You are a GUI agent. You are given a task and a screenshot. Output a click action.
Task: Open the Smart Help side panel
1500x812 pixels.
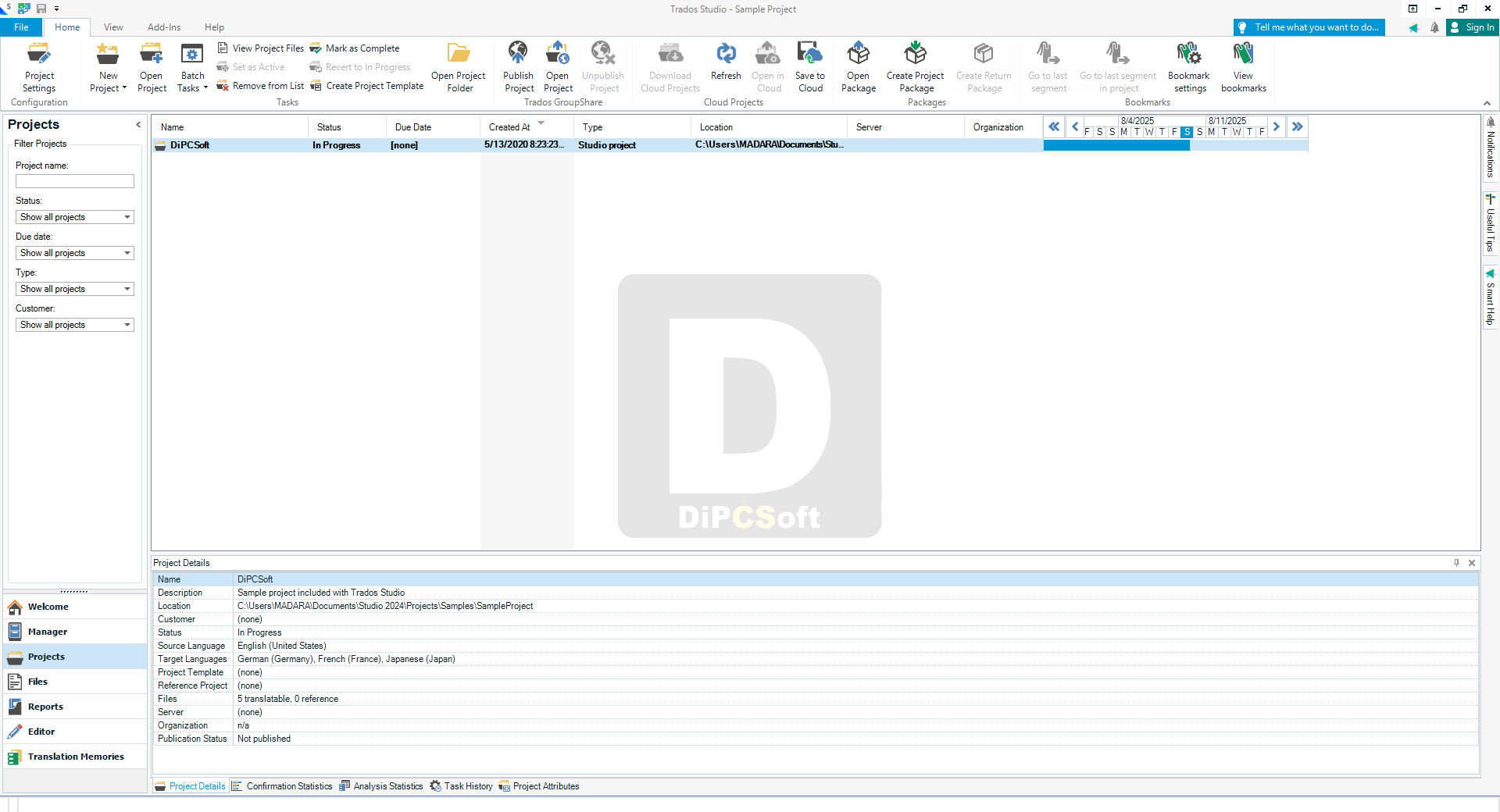tap(1491, 297)
